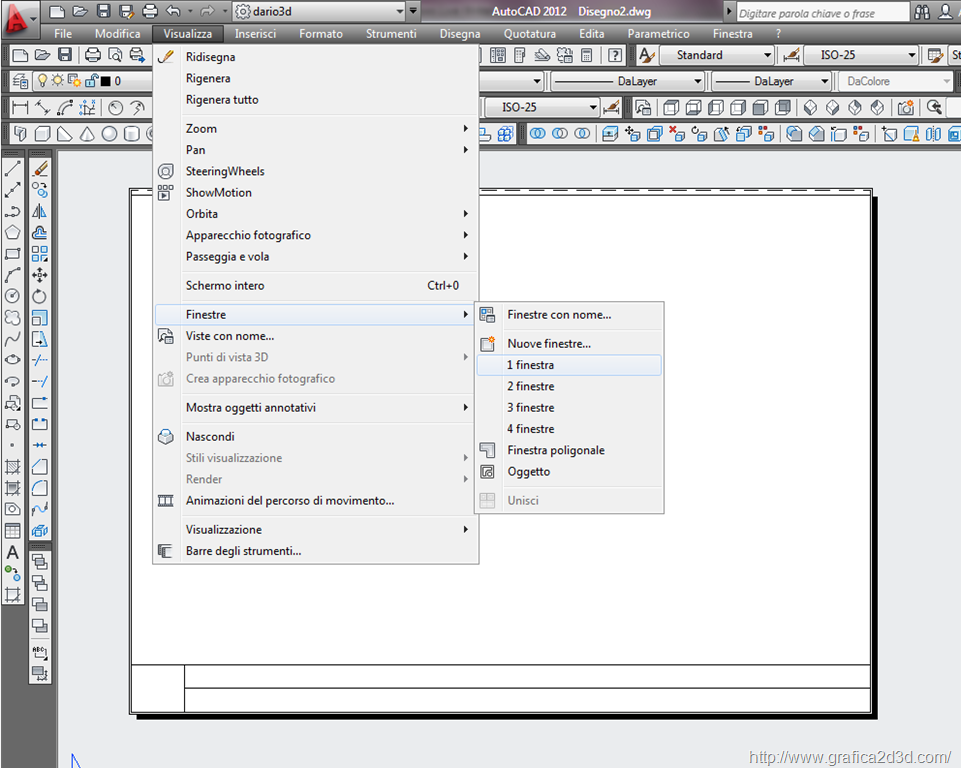Viewport: 961px width, 768px height.
Task: Open the dario3d workspace dropdown
Action: coord(320,12)
